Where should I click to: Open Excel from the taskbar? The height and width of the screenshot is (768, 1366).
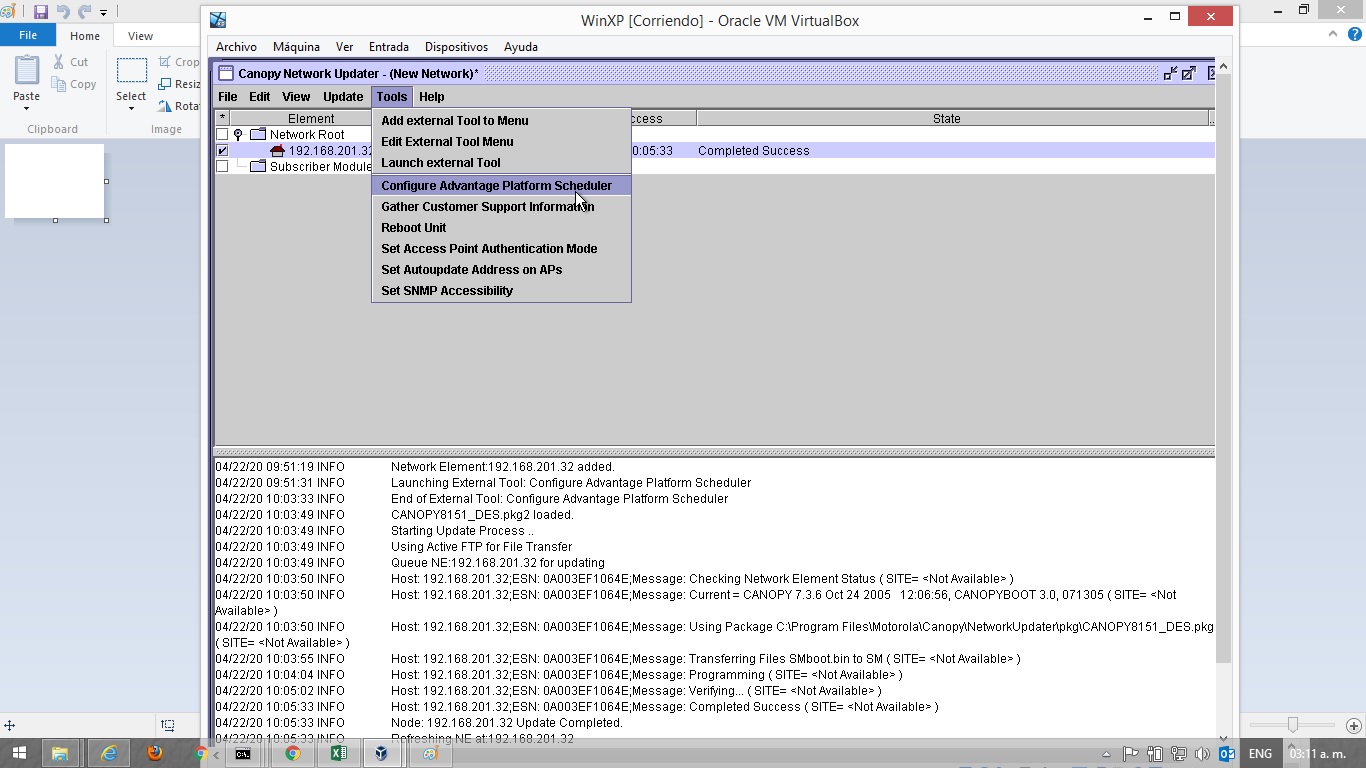point(338,753)
